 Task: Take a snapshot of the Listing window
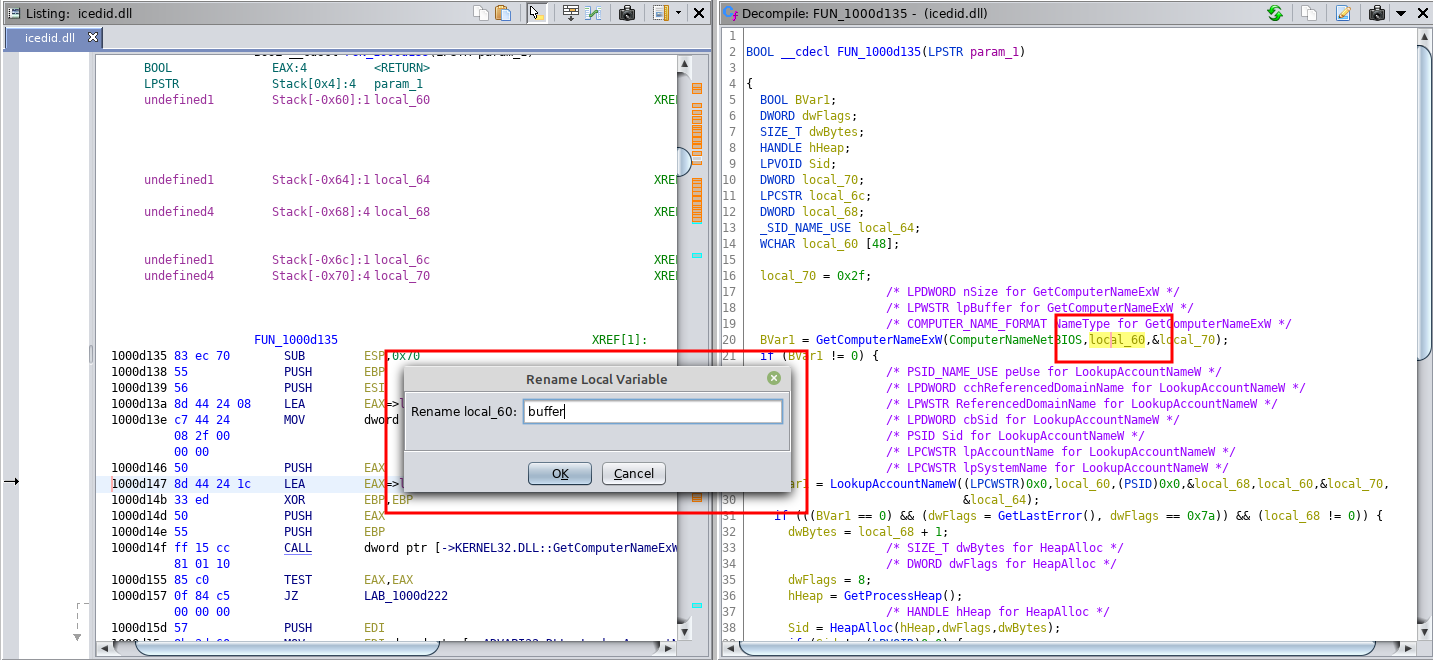pyautogui.click(x=627, y=13)
